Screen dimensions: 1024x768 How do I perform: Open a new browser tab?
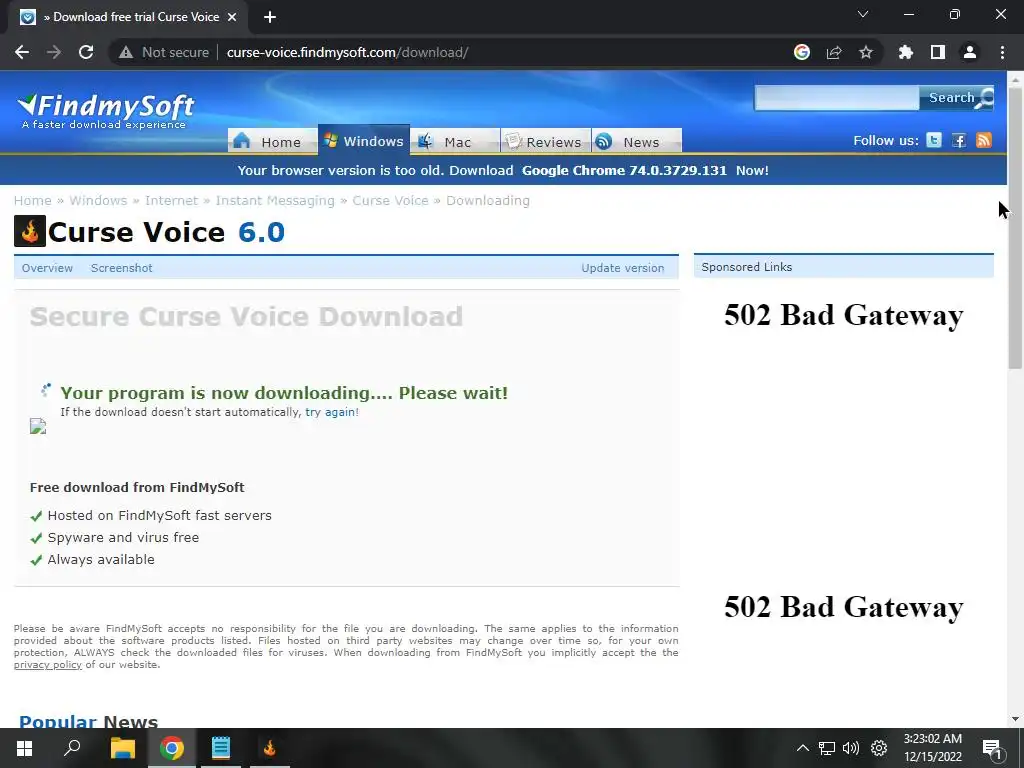pyautogui.click(x=270, y=17)
